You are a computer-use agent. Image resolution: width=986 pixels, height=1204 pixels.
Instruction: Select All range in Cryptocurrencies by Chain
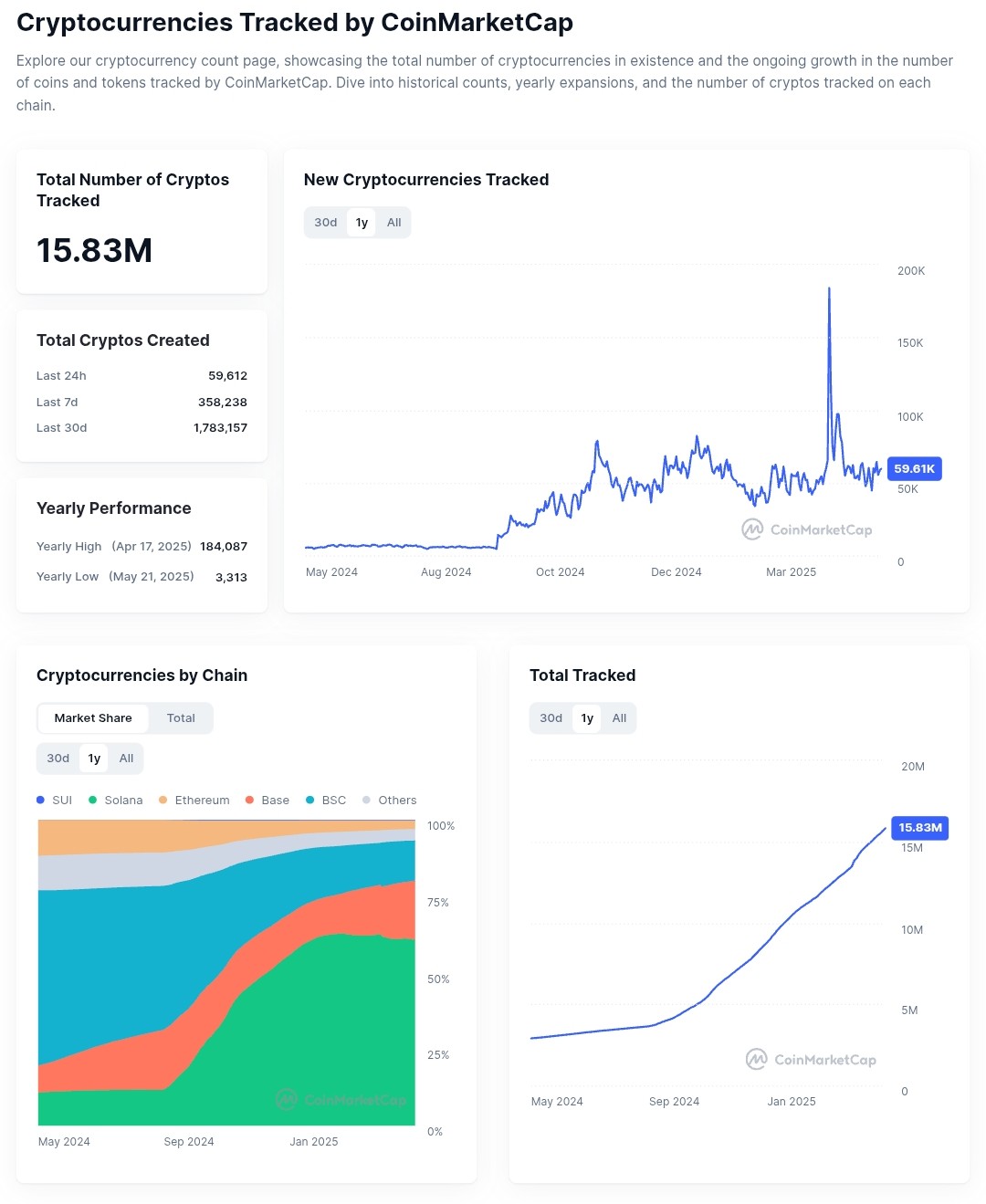pyautogui.click(x=126, y=759)
